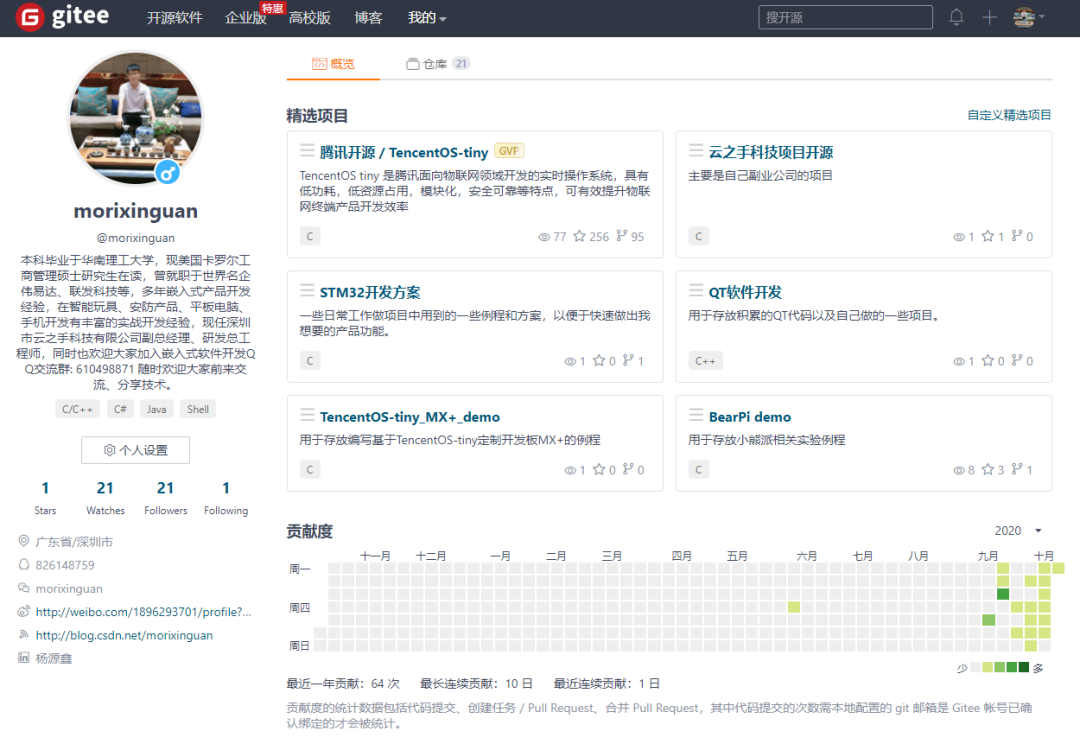Click the Shell skill tag

coord(198,409)
